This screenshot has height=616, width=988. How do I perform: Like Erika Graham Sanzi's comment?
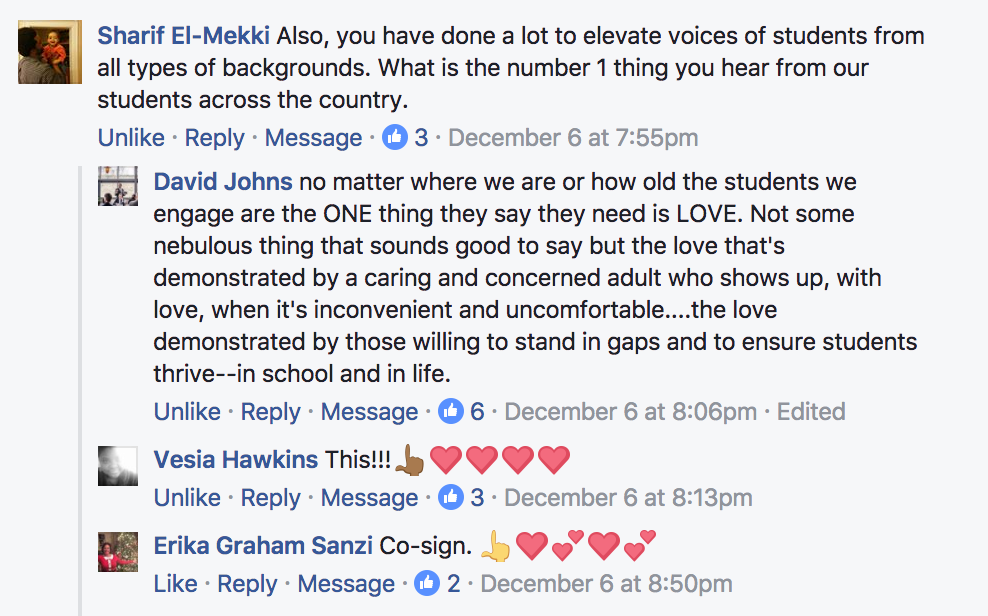175,584
